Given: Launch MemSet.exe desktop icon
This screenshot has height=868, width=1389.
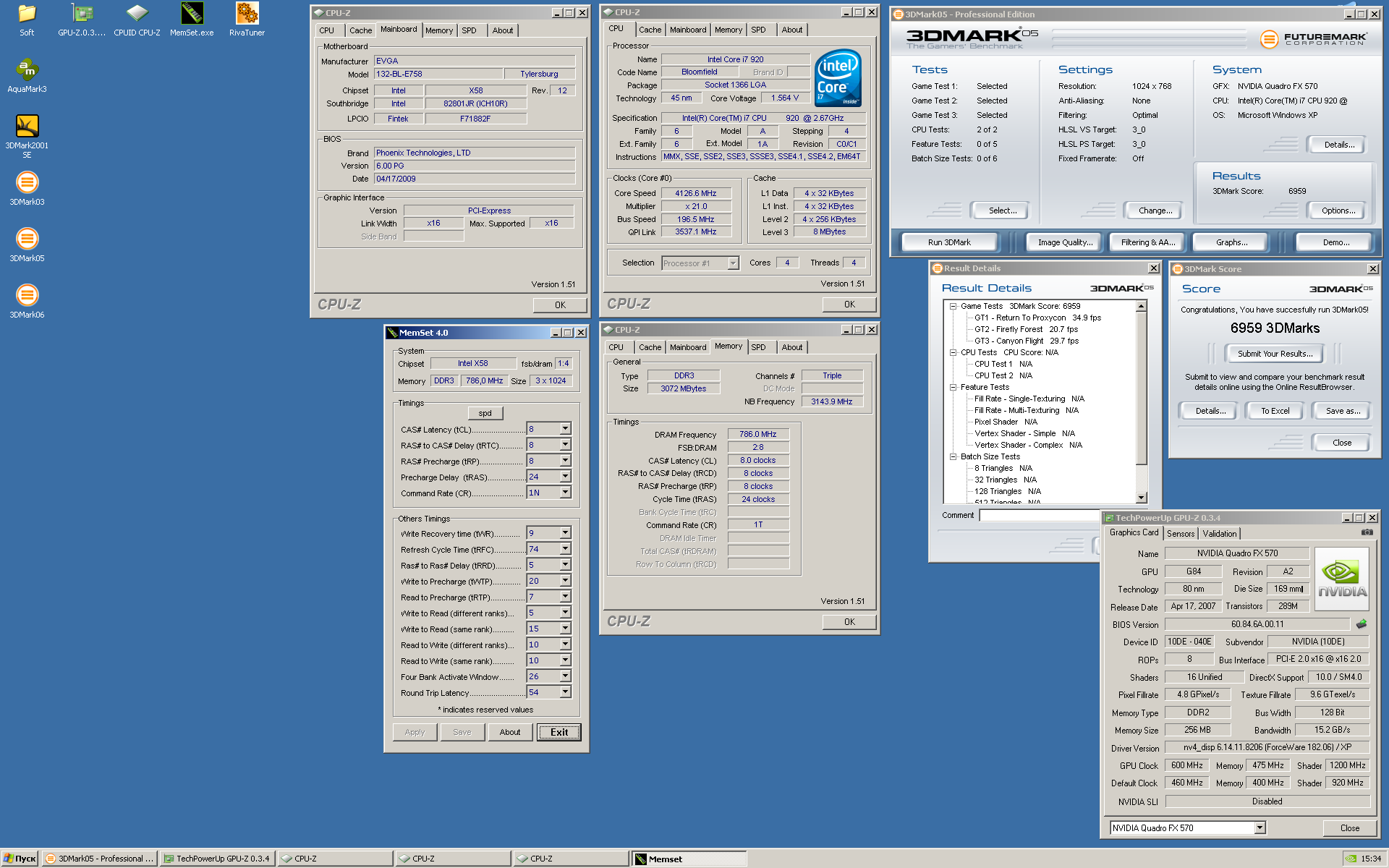Looking at the screenshot, I should [192, 20].
